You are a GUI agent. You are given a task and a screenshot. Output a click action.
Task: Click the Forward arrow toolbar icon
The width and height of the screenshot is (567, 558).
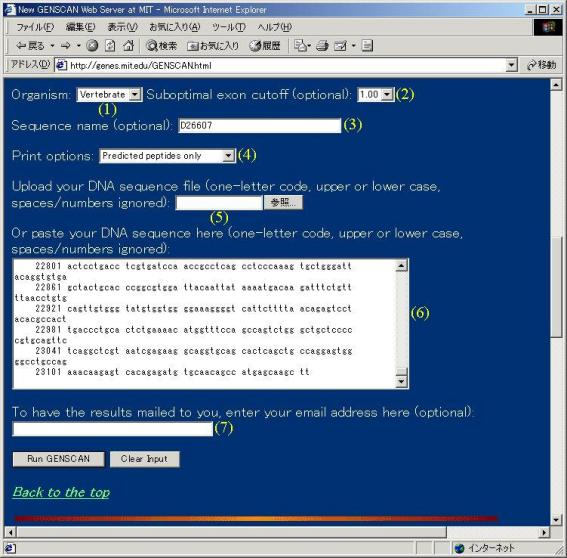pyautogui.click(x=66, y=46)
